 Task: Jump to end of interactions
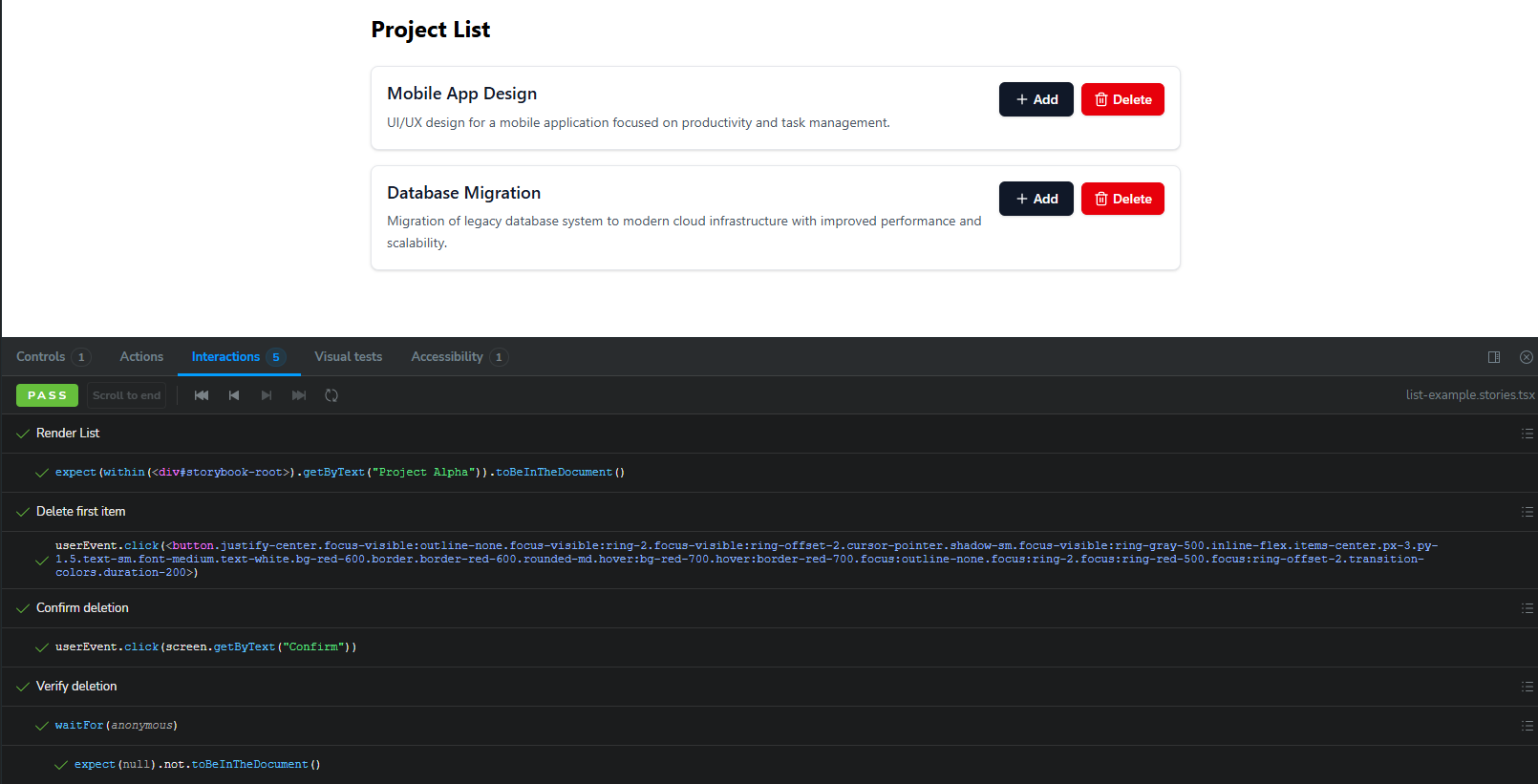click(299, 395)
